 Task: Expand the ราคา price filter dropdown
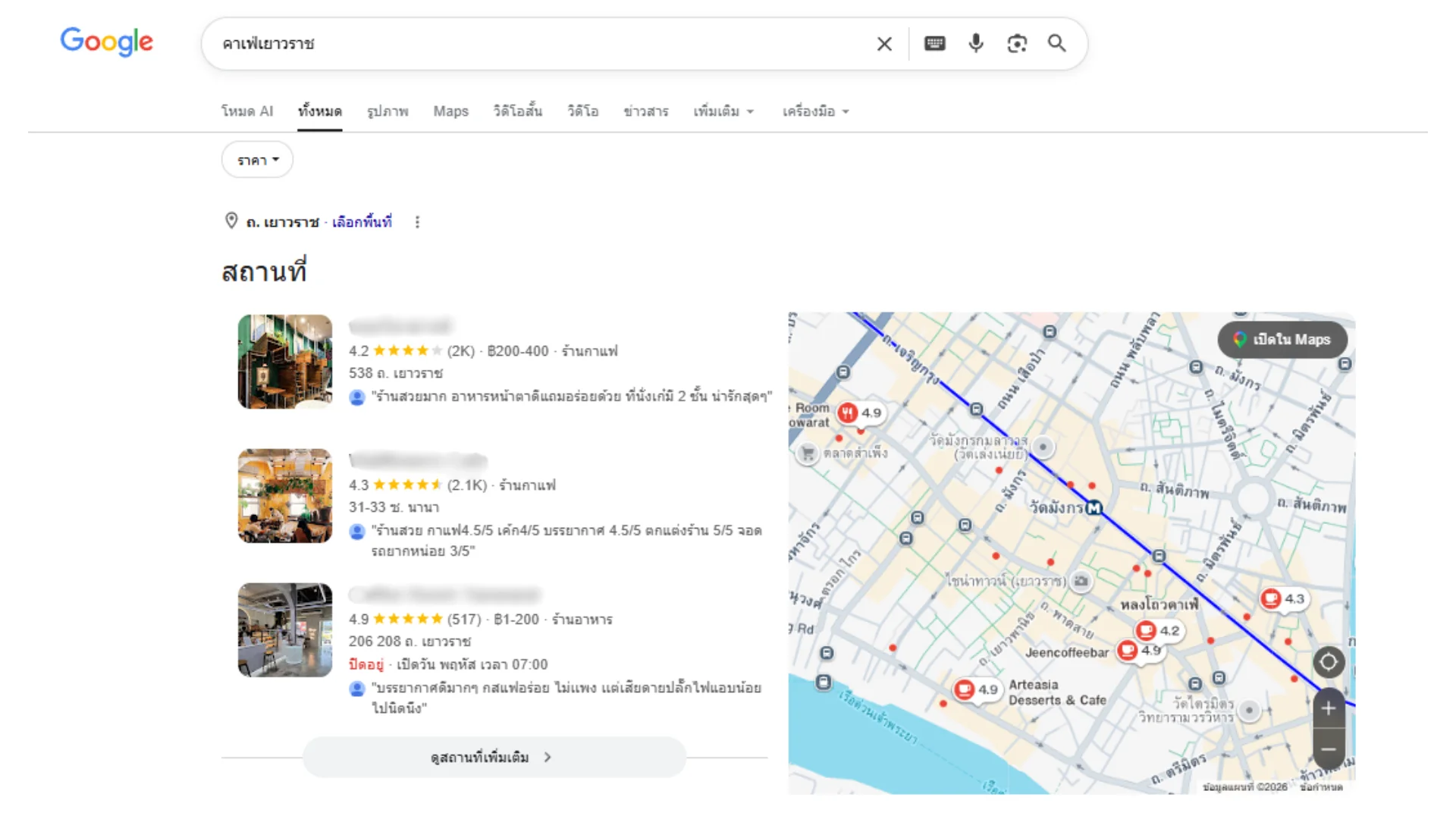click(x=257, y=160)
